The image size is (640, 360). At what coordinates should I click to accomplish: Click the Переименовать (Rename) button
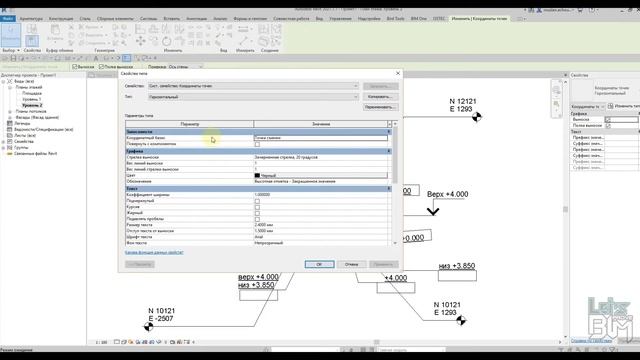[380, 107]
